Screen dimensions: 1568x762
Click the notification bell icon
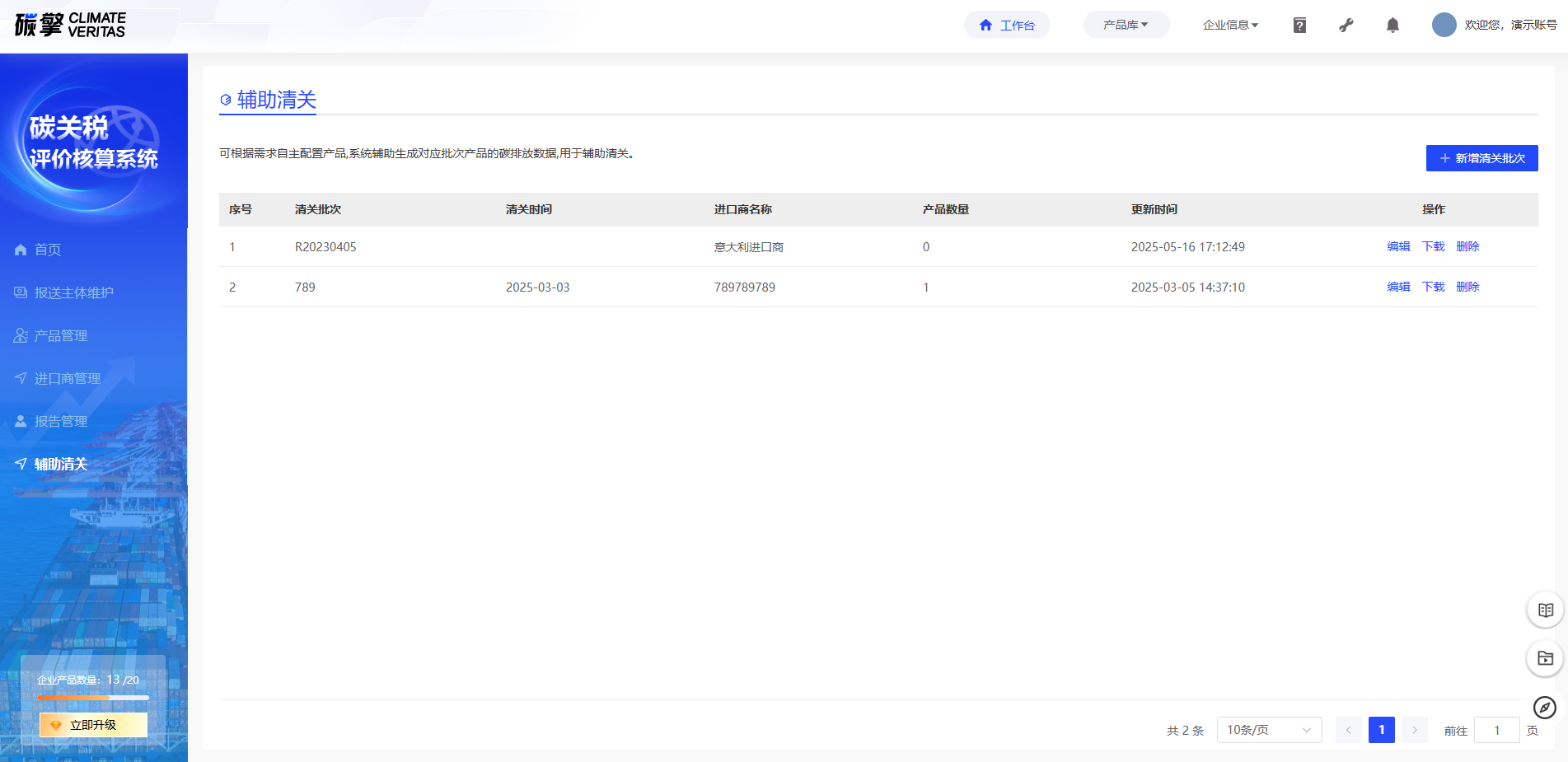click(1392, 26)
